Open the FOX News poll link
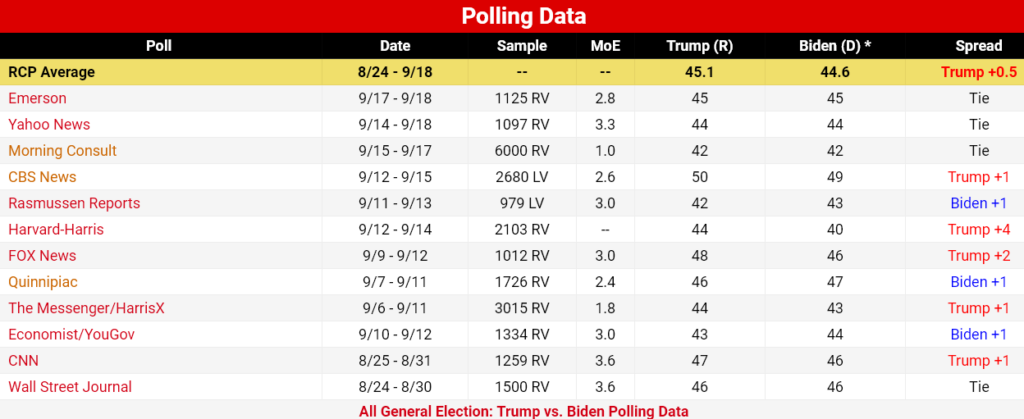The image size is (1024, 419). [x=42, y=255]
